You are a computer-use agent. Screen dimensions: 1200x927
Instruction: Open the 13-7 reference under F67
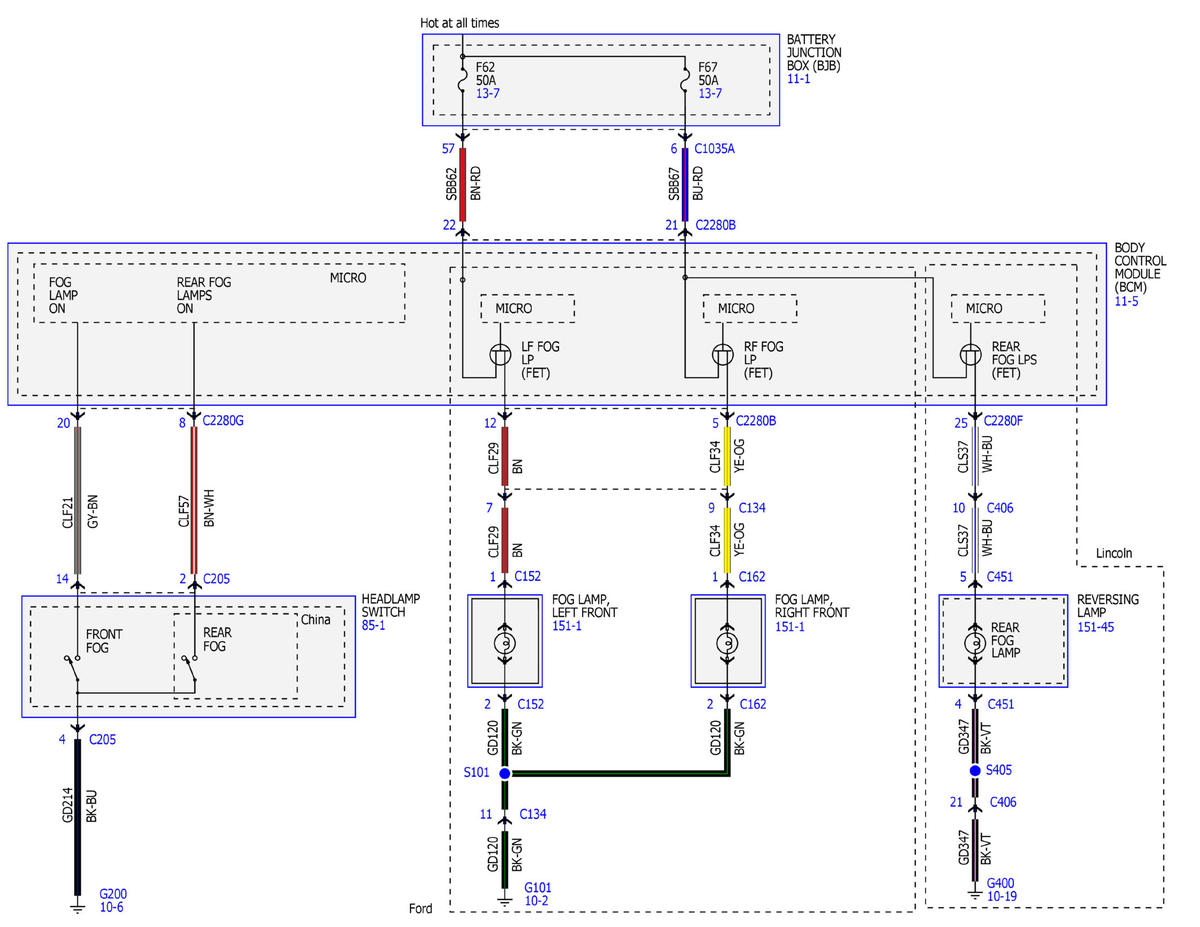[709, 94]
